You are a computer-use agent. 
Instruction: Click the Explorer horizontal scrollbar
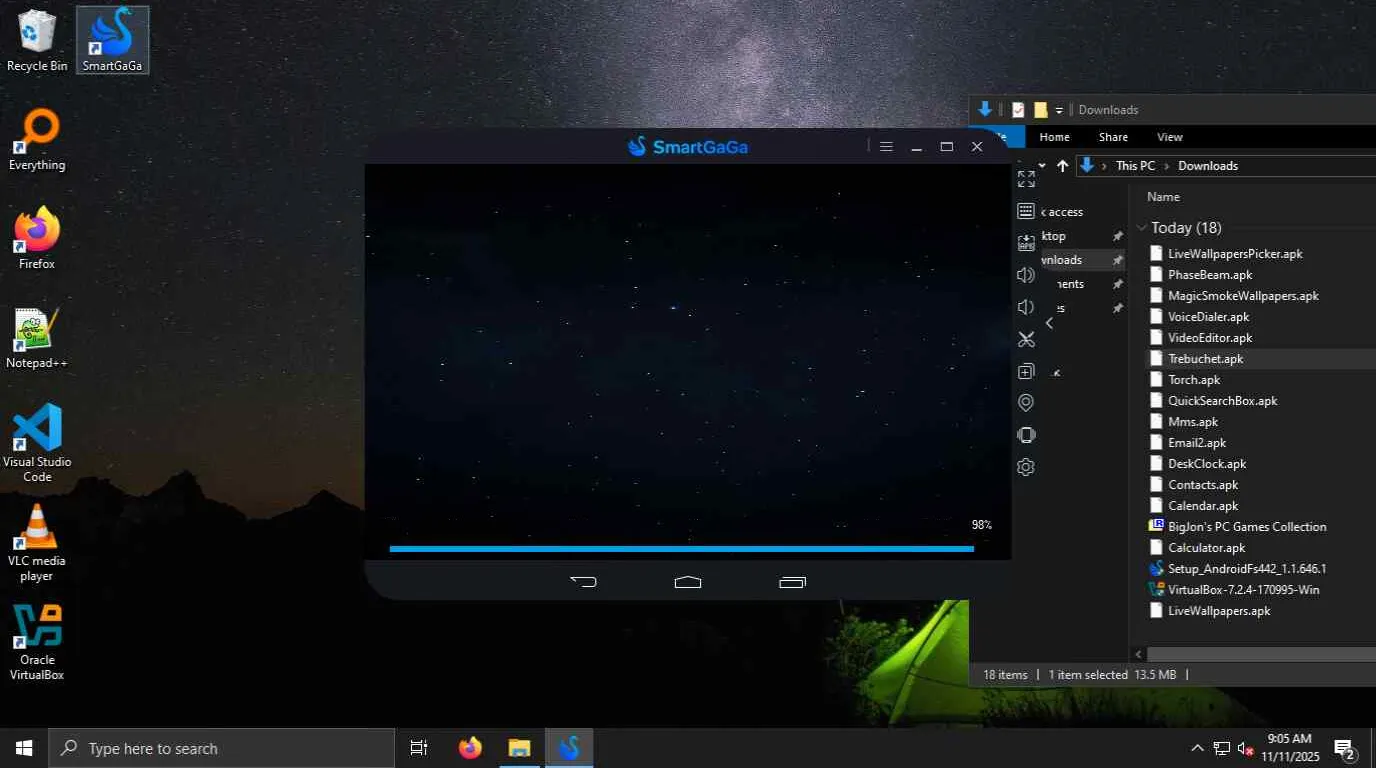tap(1260, 654)
